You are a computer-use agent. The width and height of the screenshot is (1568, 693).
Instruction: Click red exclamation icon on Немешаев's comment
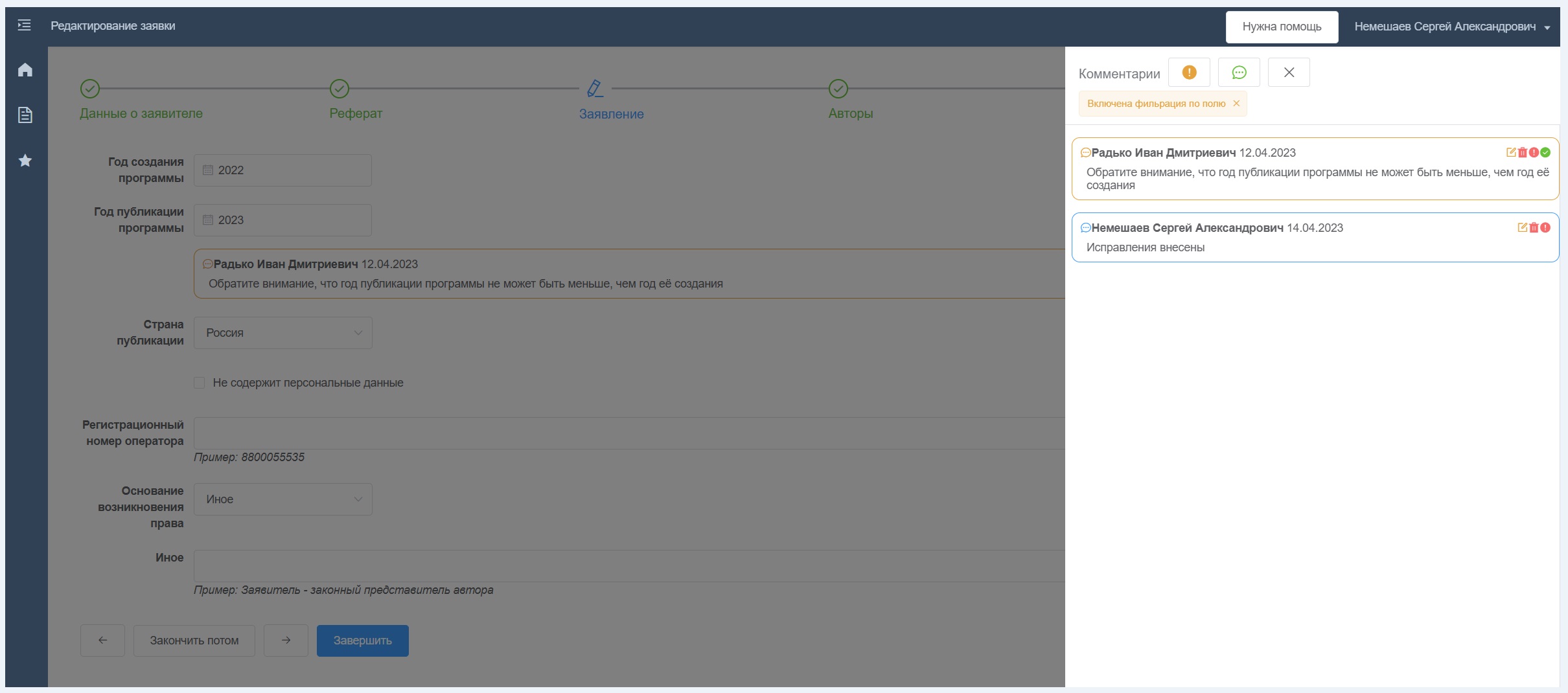(x=1546, y=228)
